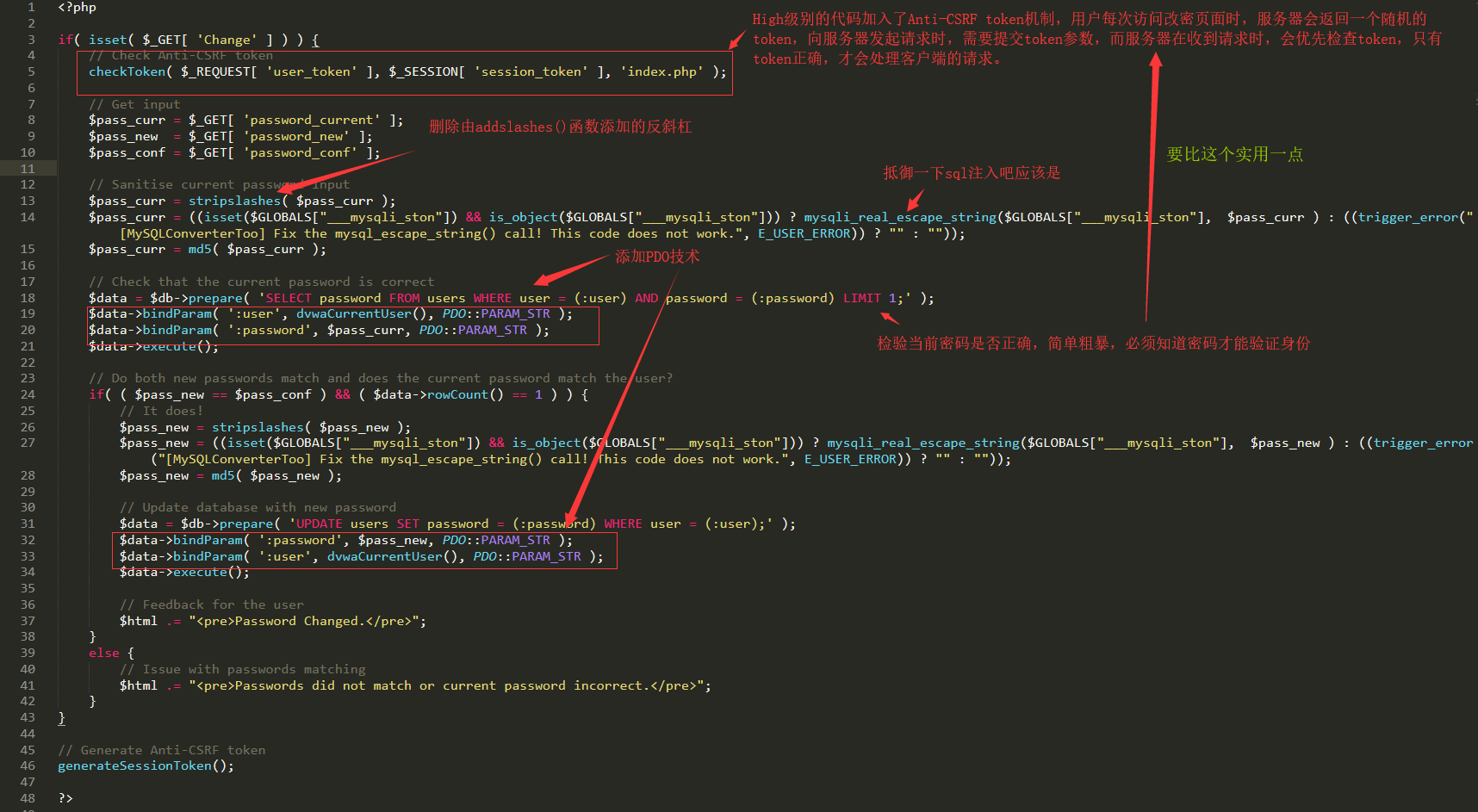This screenshot has height=812, width=1478.
Task: Click the '// It does!' comment
Action: pos(161,411)
